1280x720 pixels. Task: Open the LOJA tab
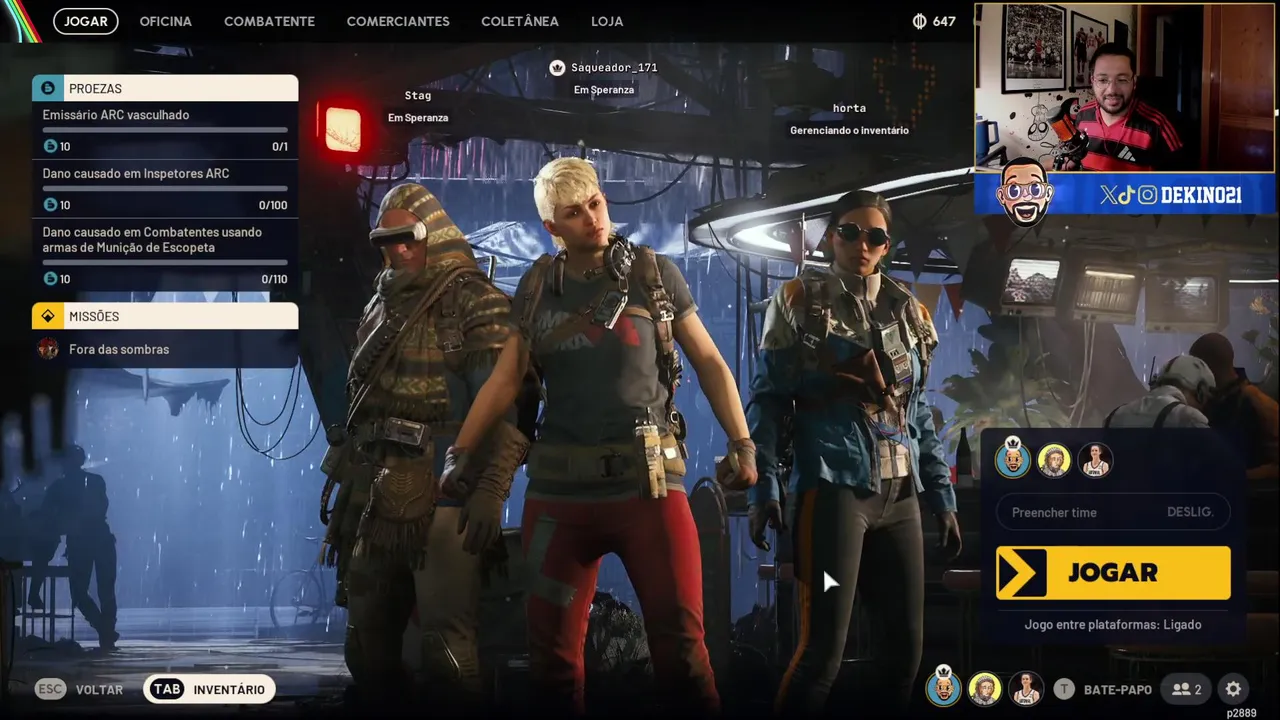pos(607,21)
